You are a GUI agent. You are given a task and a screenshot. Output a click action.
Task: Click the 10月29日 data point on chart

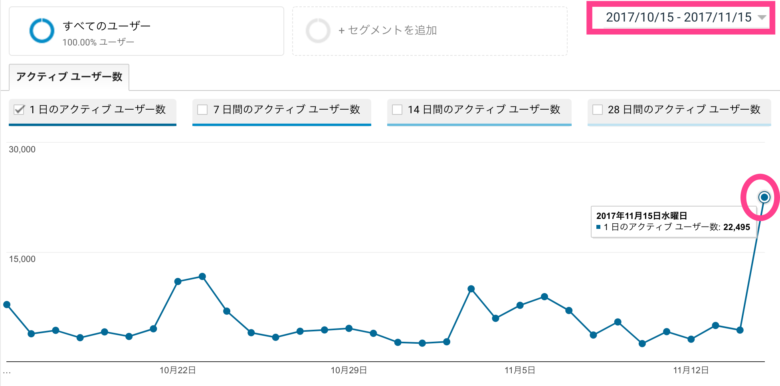point(349,328)
